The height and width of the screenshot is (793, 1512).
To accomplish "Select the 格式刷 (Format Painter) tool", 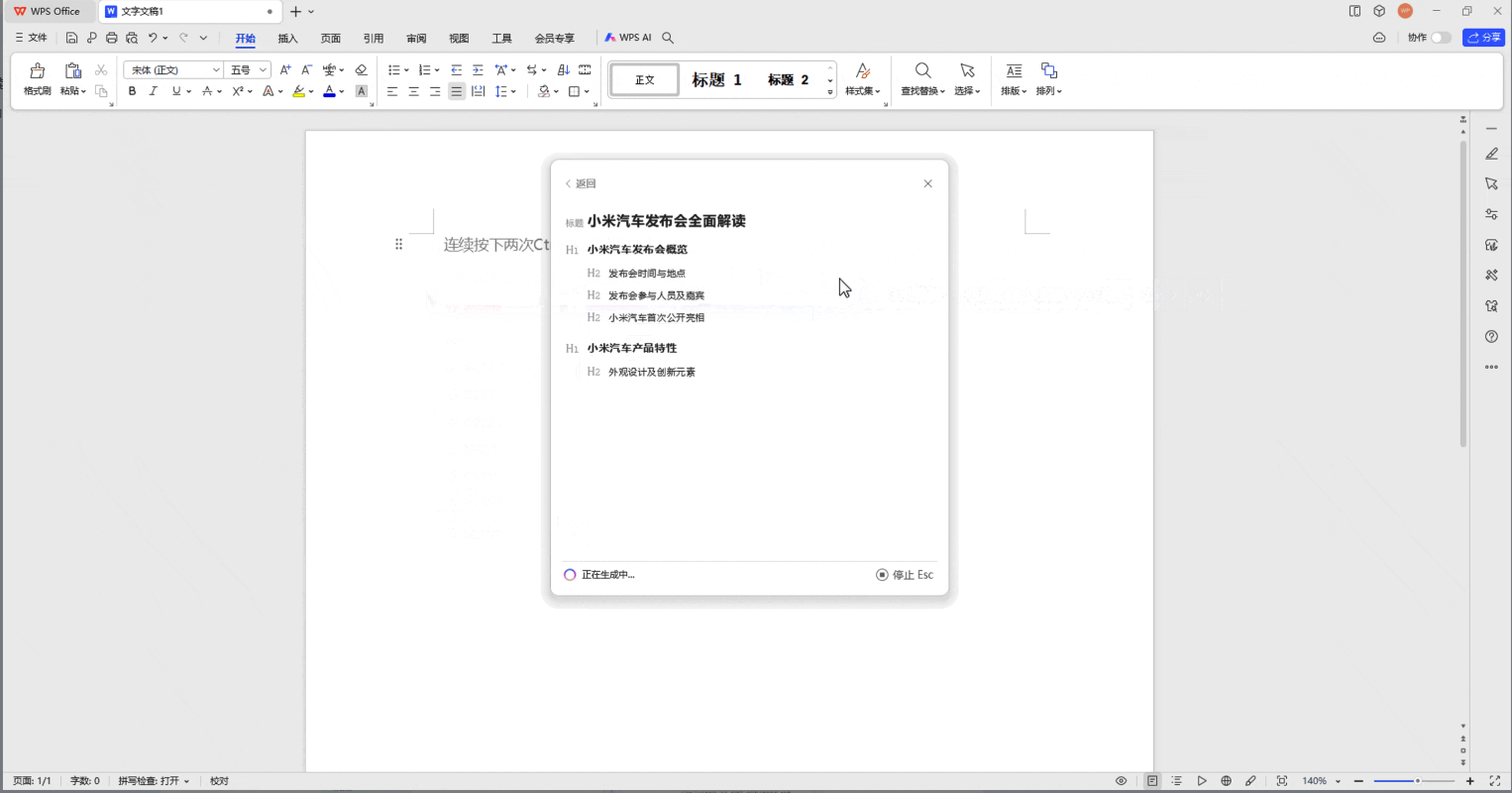I will coord(36,79).
